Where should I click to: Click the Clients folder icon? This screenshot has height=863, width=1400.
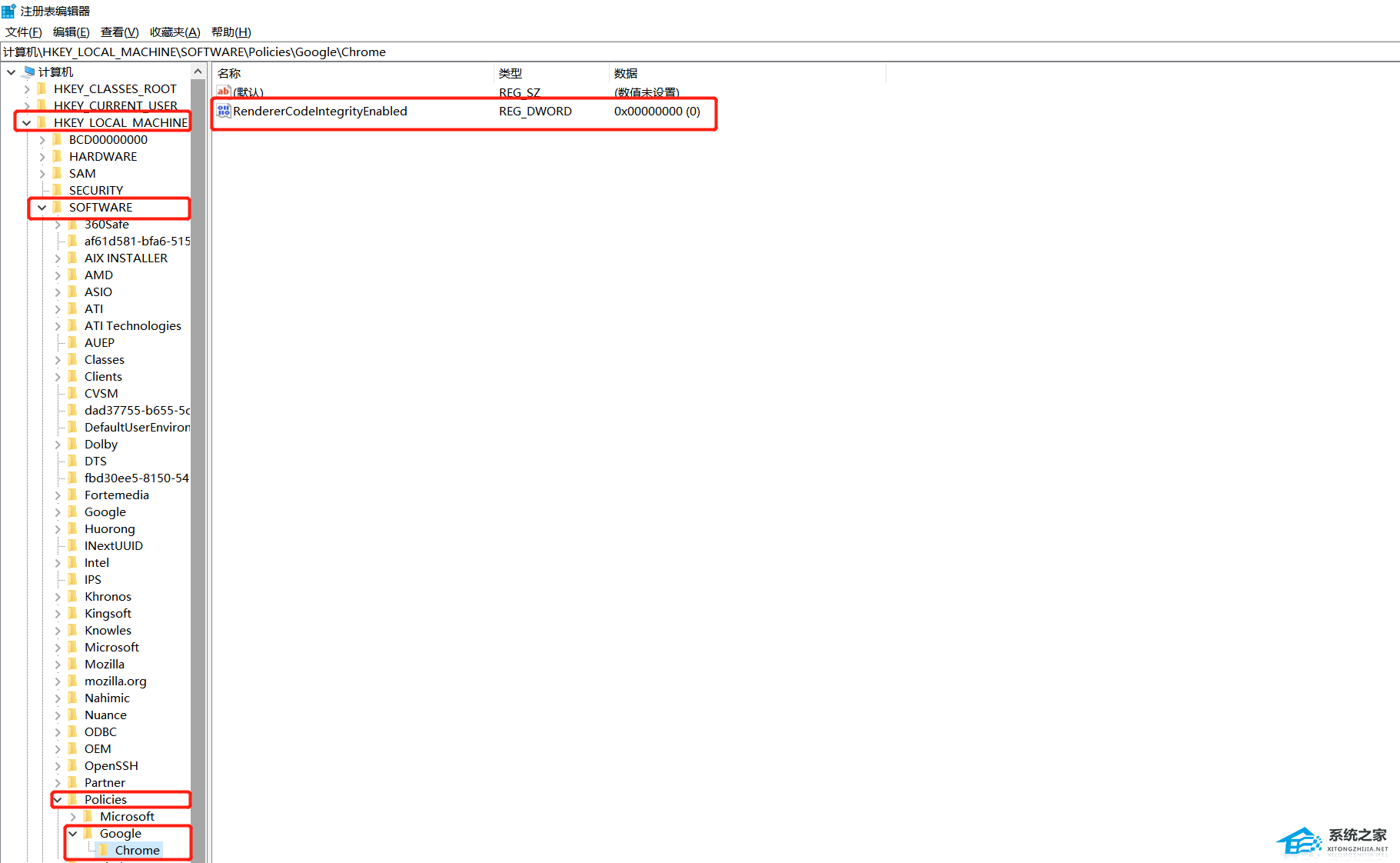point(74,376)
